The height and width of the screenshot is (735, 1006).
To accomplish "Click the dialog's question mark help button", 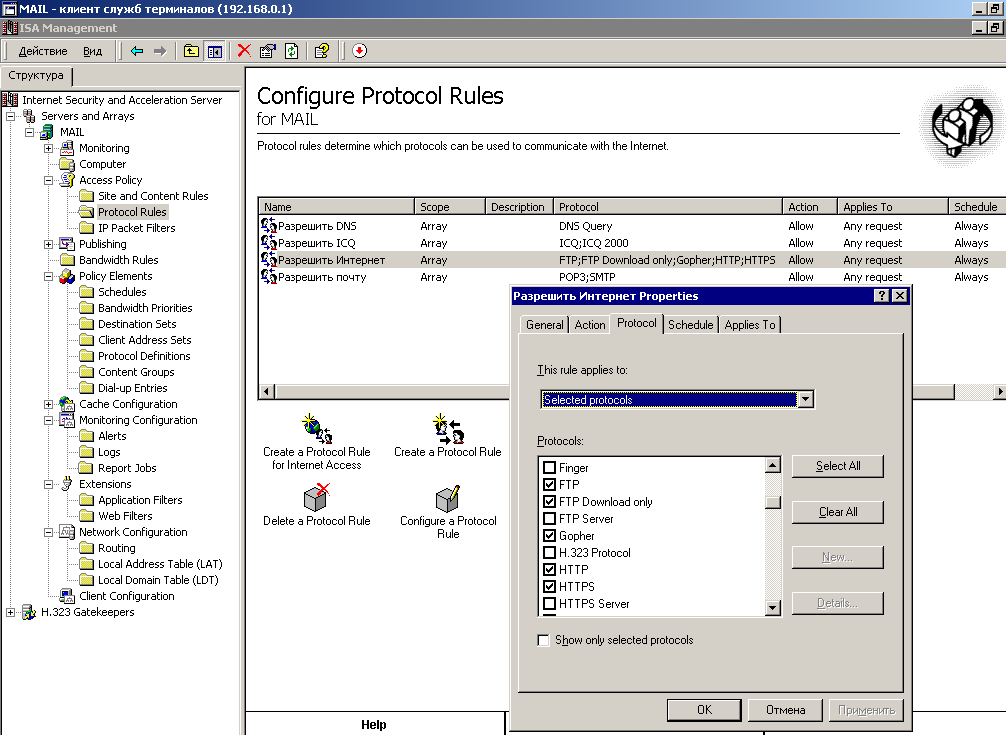I will click(x=882, y=296).
